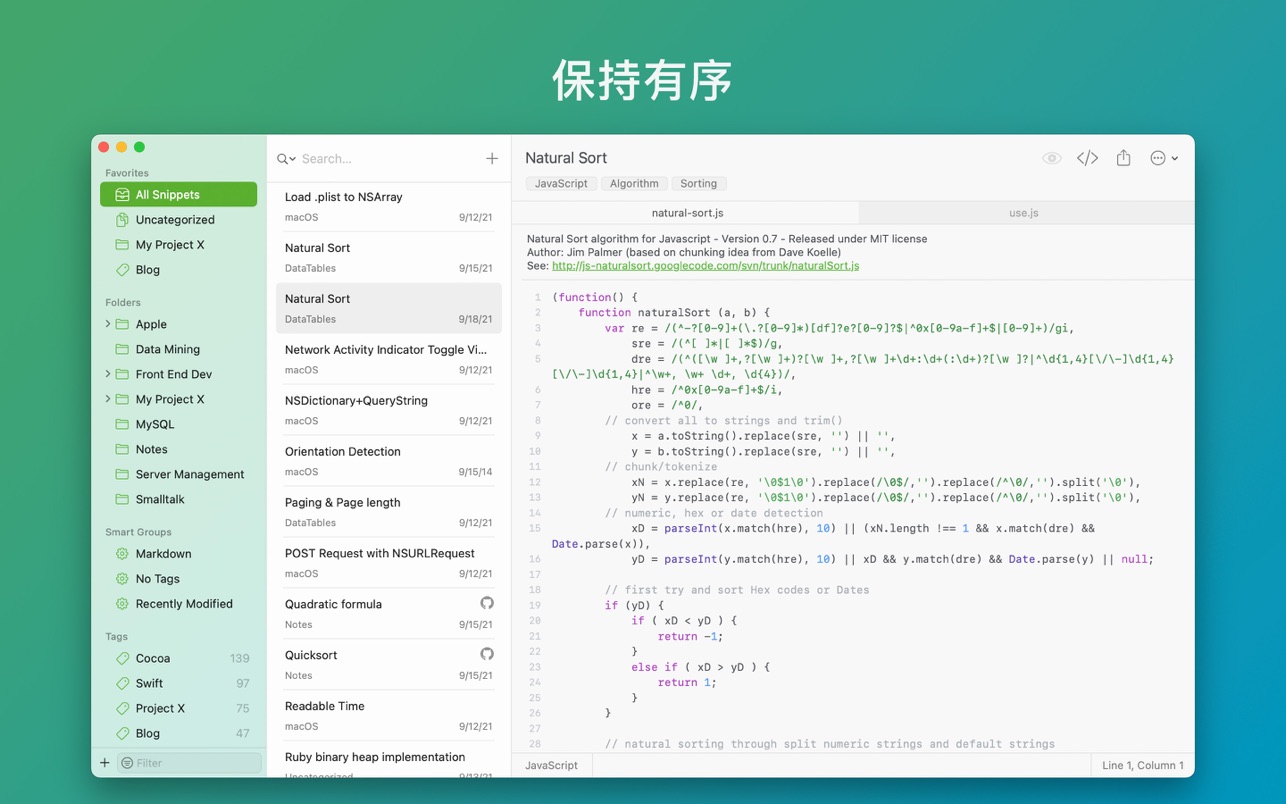Open the Natural Sort snippet dated 9/15/21
This screenshot has height=804, width=1286.
[389, 258]
